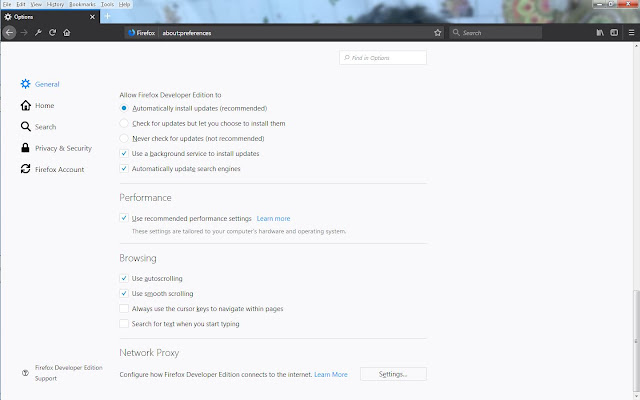This screenshot has height=400, width=640.
Task: Select the Options tab
Action: [49, 17]
